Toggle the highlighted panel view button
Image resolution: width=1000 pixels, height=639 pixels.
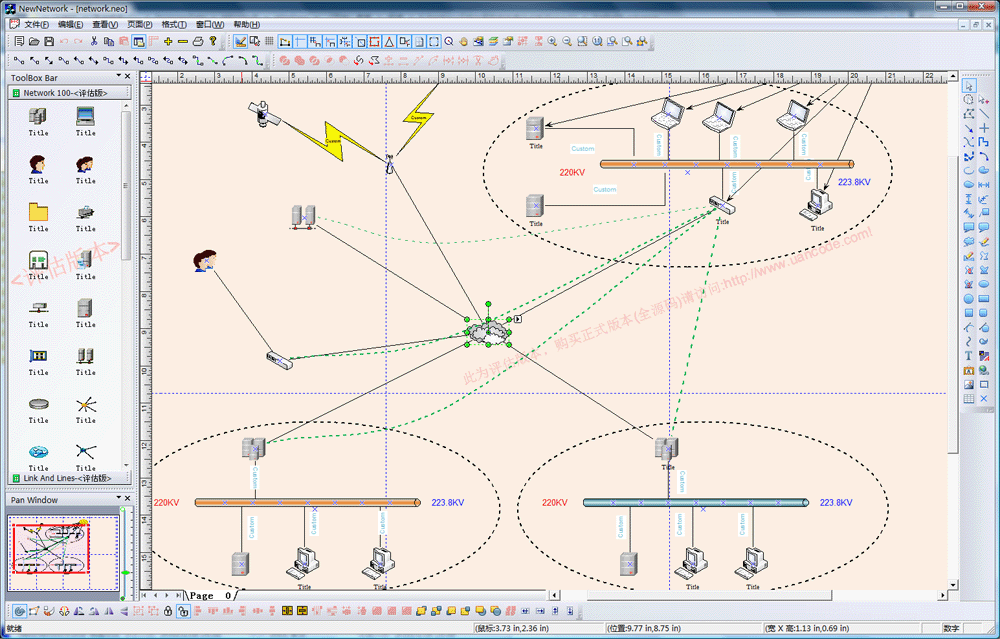point(139,42)
